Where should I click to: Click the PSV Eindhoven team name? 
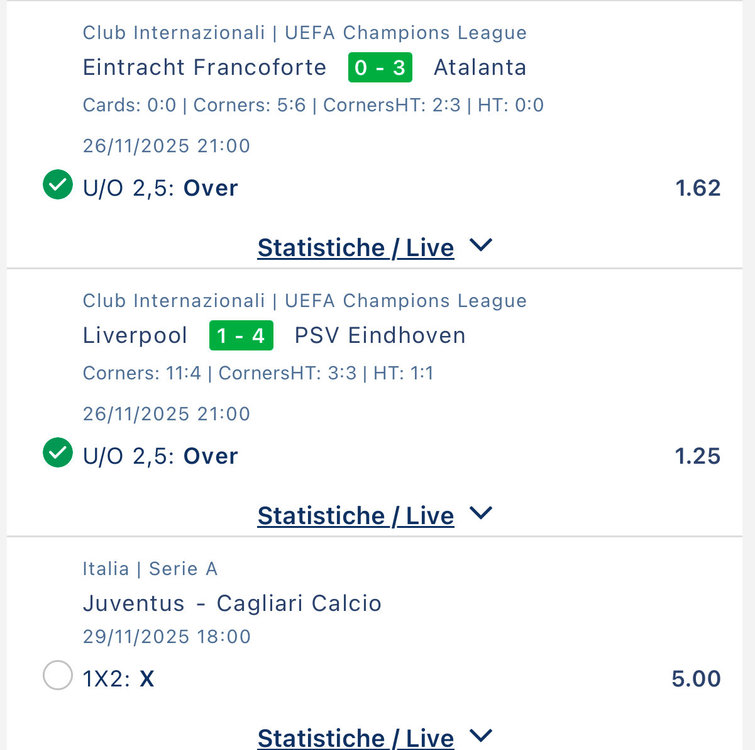380,336
